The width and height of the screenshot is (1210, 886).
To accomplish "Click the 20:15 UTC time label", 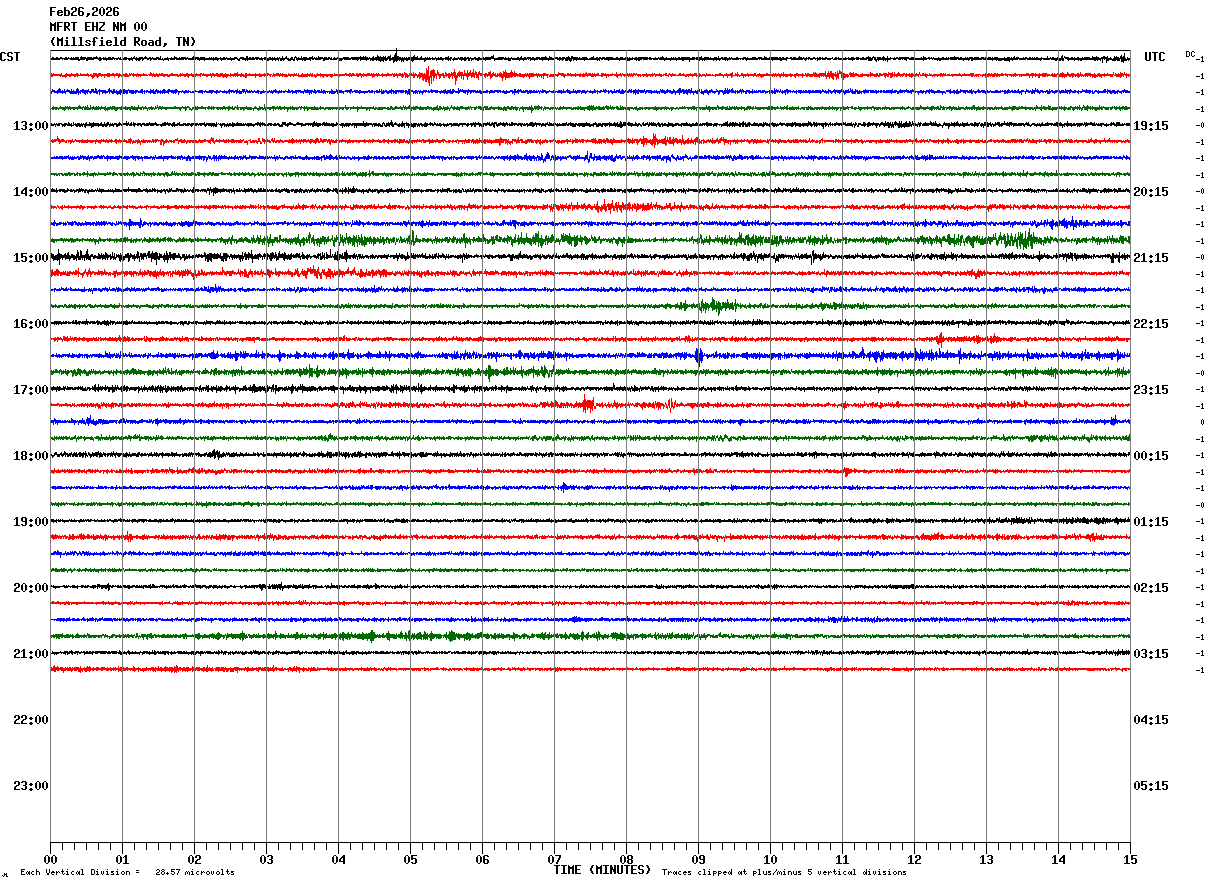I will click(x=1150, y=192).
